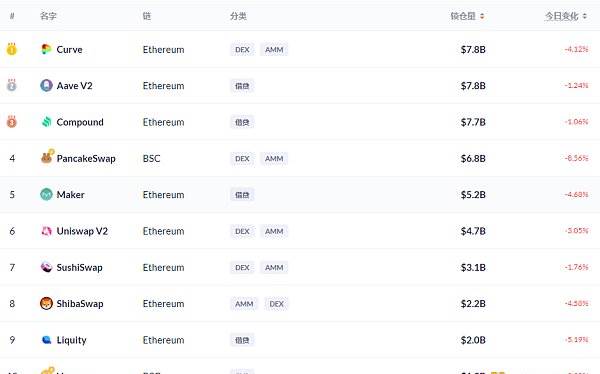
Task: Sort by the 锁仓量 column arrows
Action: (482, 16)
